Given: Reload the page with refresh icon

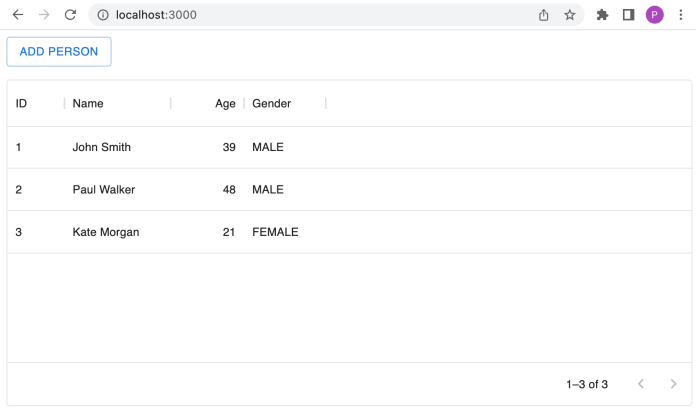Looking at the screenshot, I should [70, 15].
